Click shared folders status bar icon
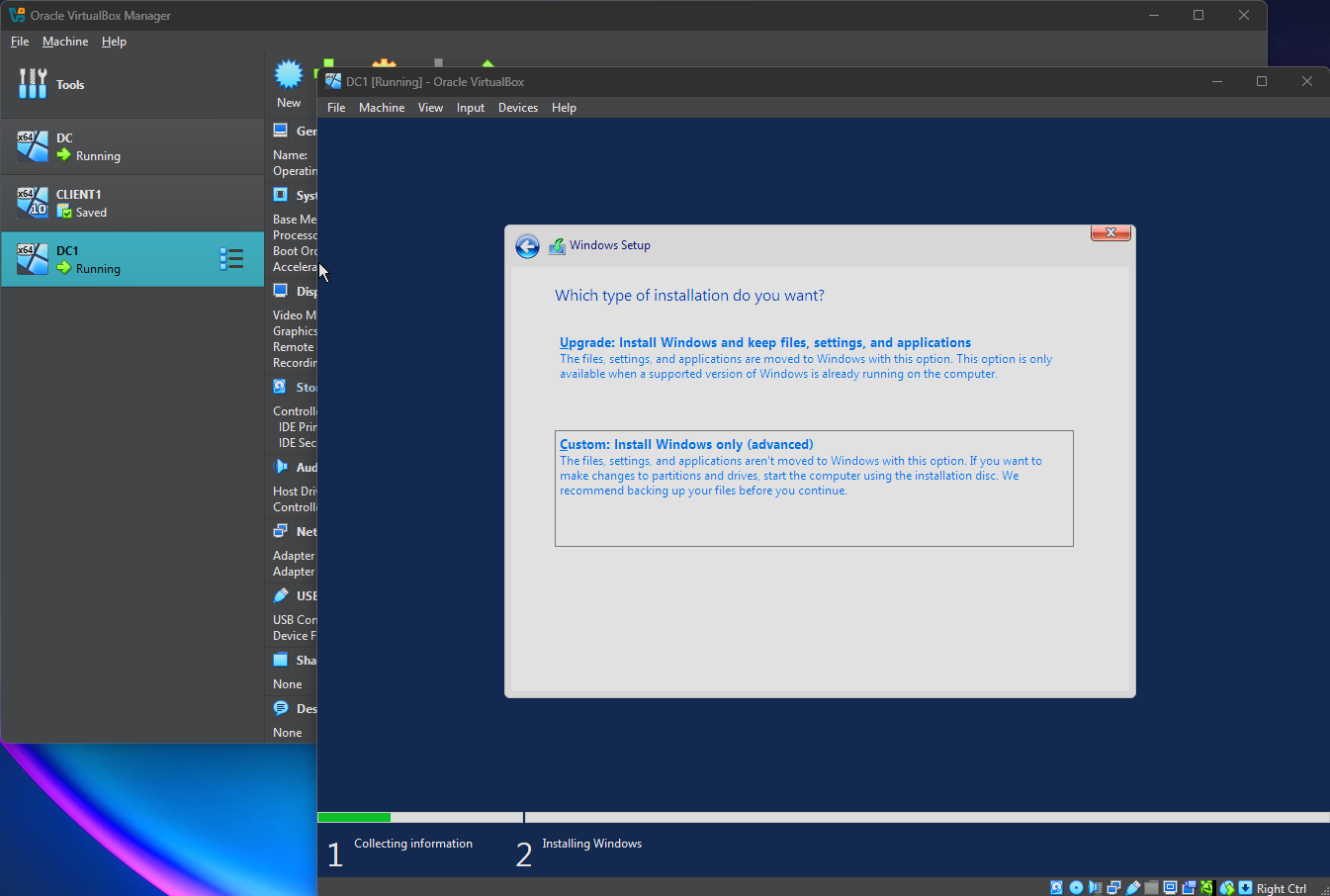1330x896 pixels. (1151, 887)
